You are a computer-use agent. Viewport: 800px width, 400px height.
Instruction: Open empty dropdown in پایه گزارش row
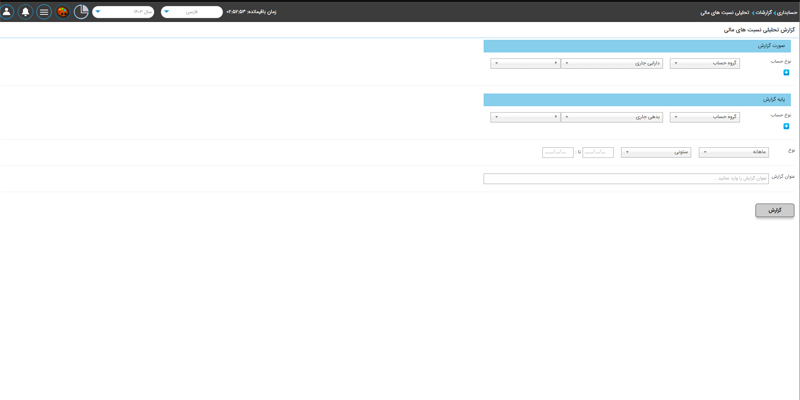(x=525, y=117)
